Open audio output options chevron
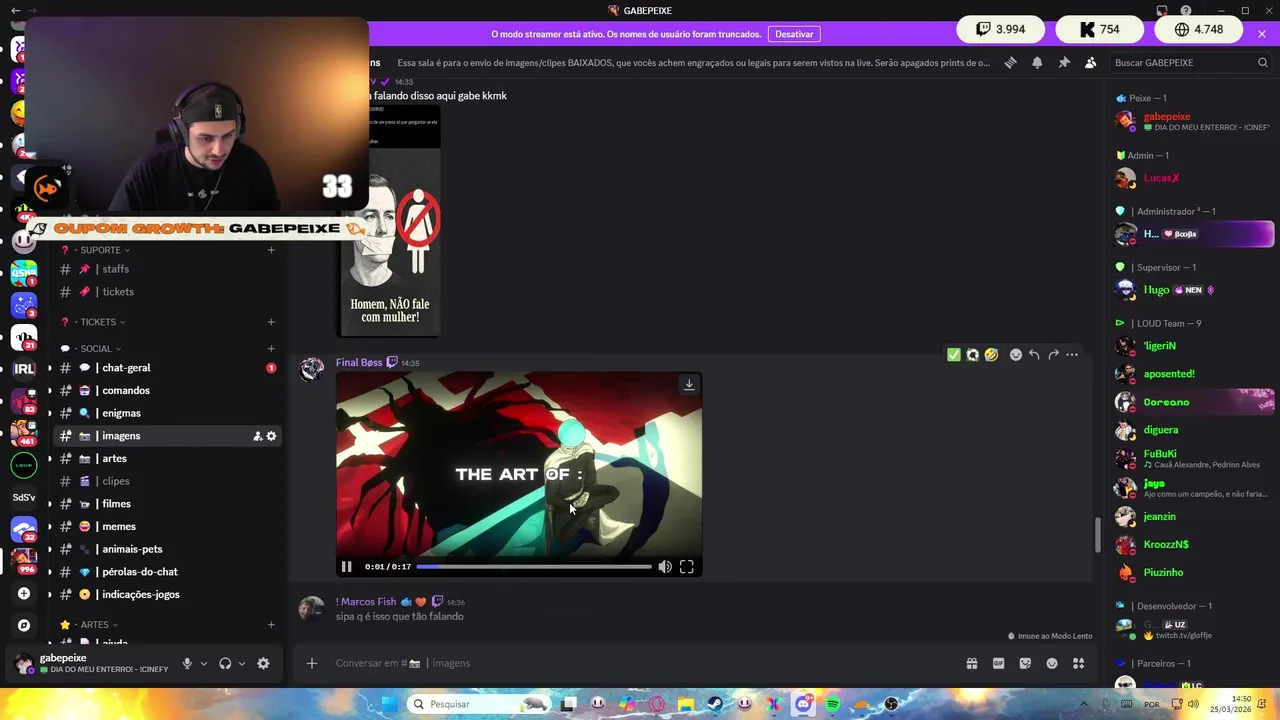Image resolution: width=1280 pixels, height=720 pixels. [241, 664]
